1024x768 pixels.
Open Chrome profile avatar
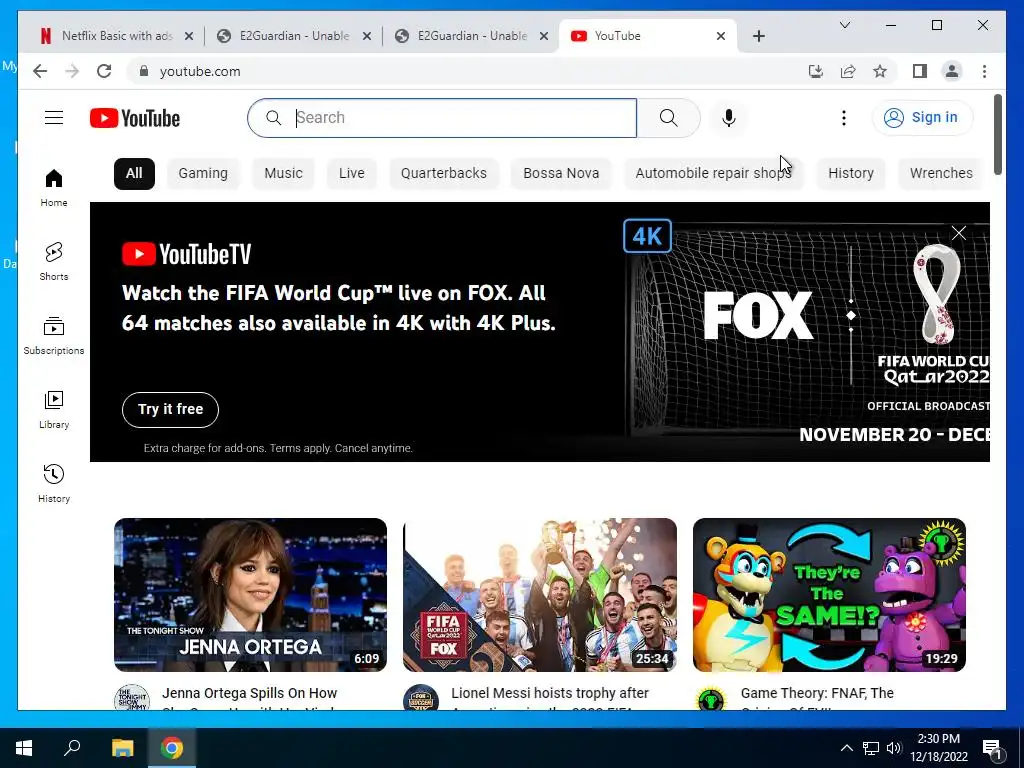tap(952, 71)
